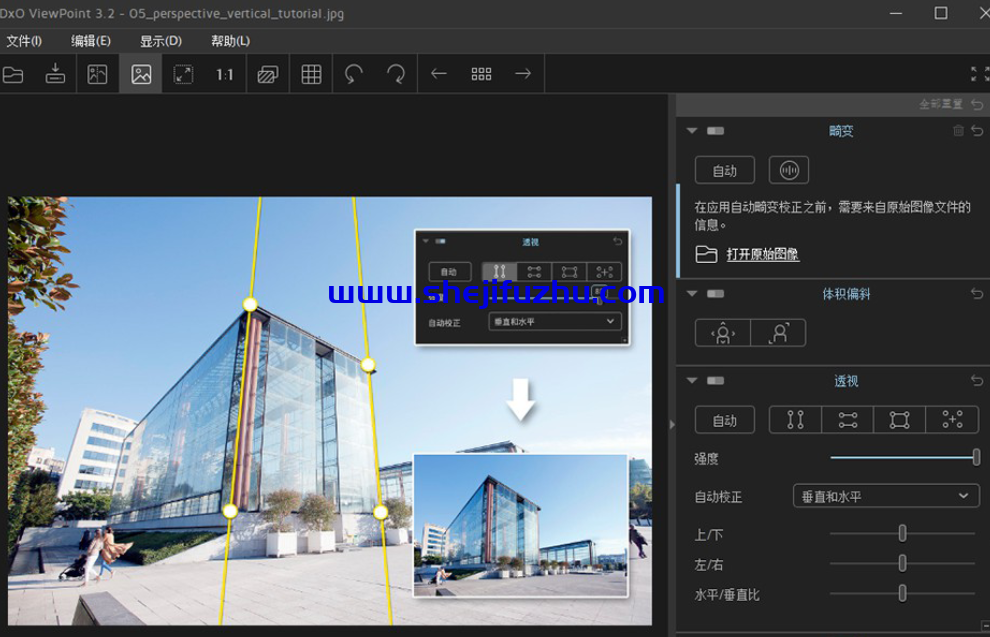Collapse the 畸变 panel
990x637 pixels.
tap(692, 131)
